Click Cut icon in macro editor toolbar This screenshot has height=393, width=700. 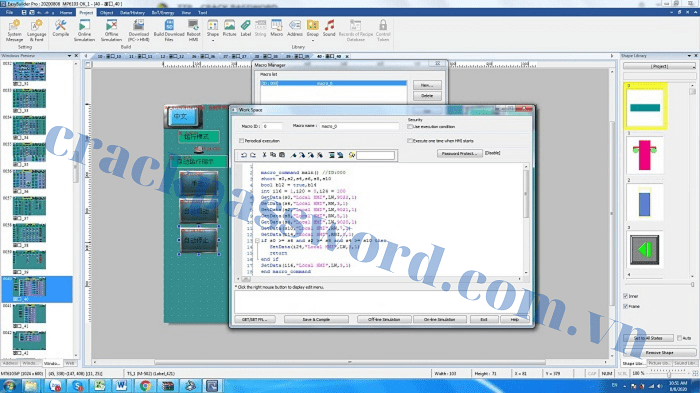(x=264, y=155)
